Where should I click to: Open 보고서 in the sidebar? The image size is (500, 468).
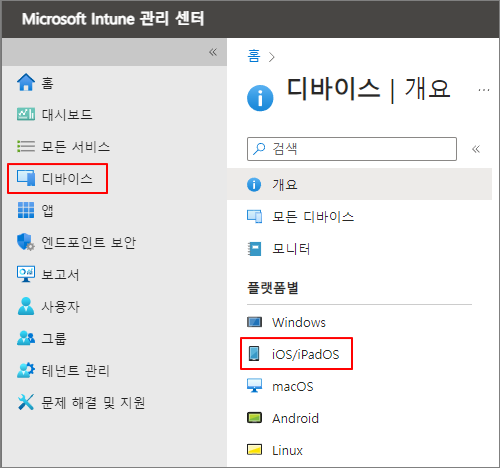click(x=60, y=275)
